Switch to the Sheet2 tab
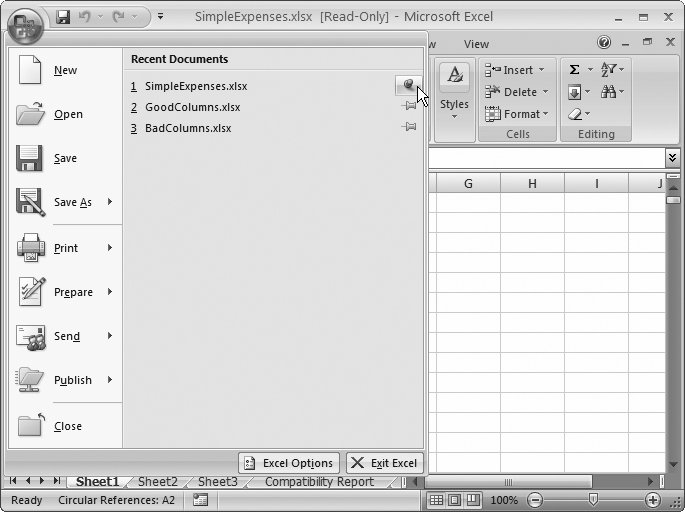685x512 pixels. 157,482
